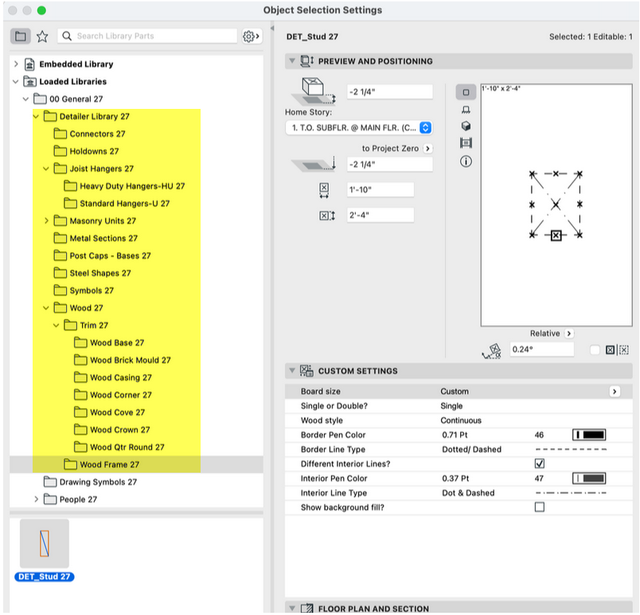
Task: Click the search magnifier icon
Action: (x=67, y=36)
